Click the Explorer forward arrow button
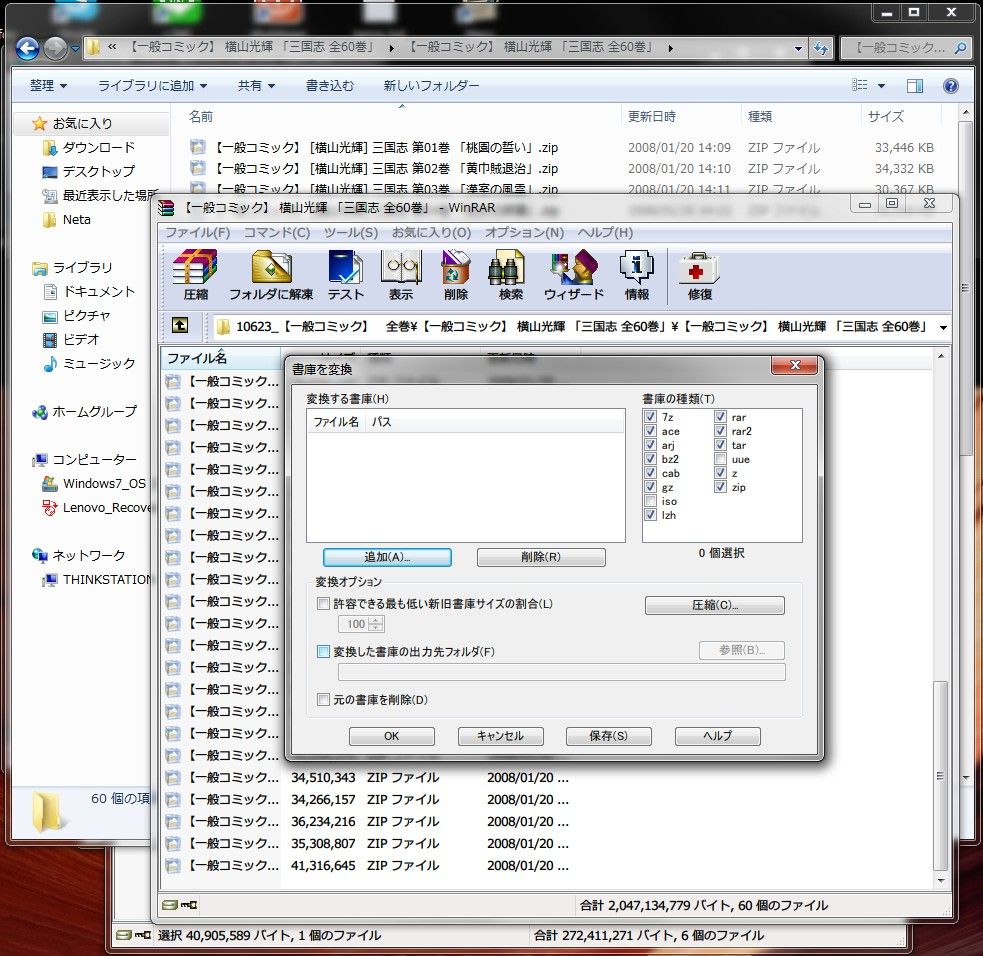 [55, 48]
